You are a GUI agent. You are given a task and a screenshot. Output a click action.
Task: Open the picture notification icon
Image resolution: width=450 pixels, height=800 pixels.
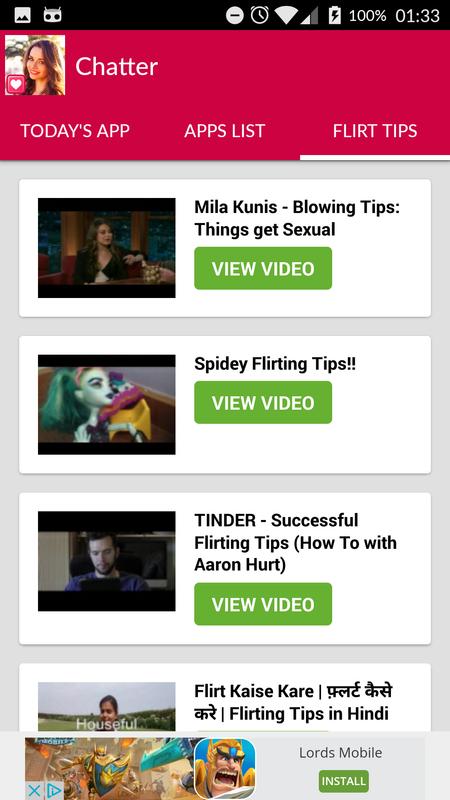pyautogui.click(x=22, y=15)
